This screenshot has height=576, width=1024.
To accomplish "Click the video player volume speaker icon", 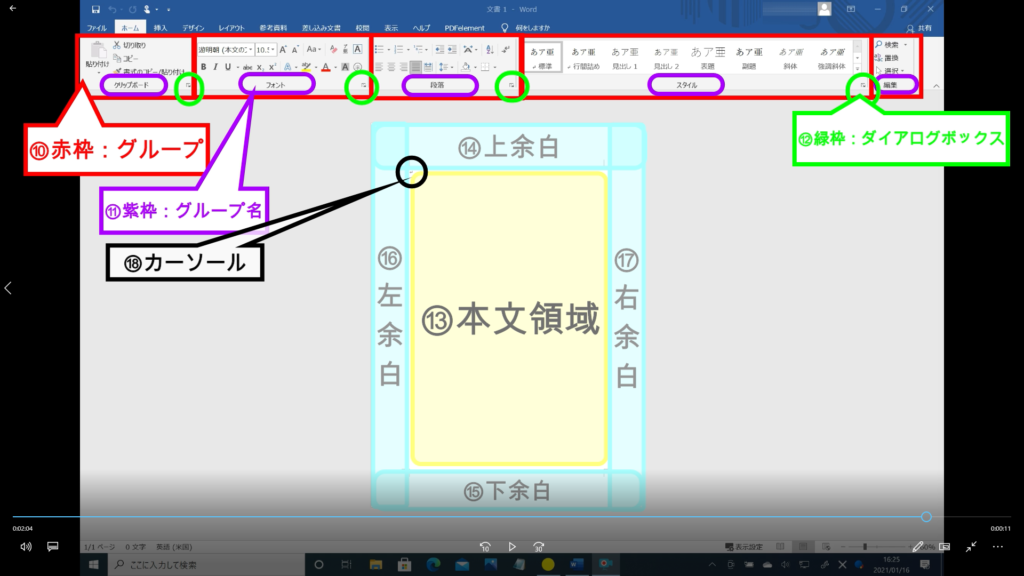I will pyautogui.click(x=26, y=547).
